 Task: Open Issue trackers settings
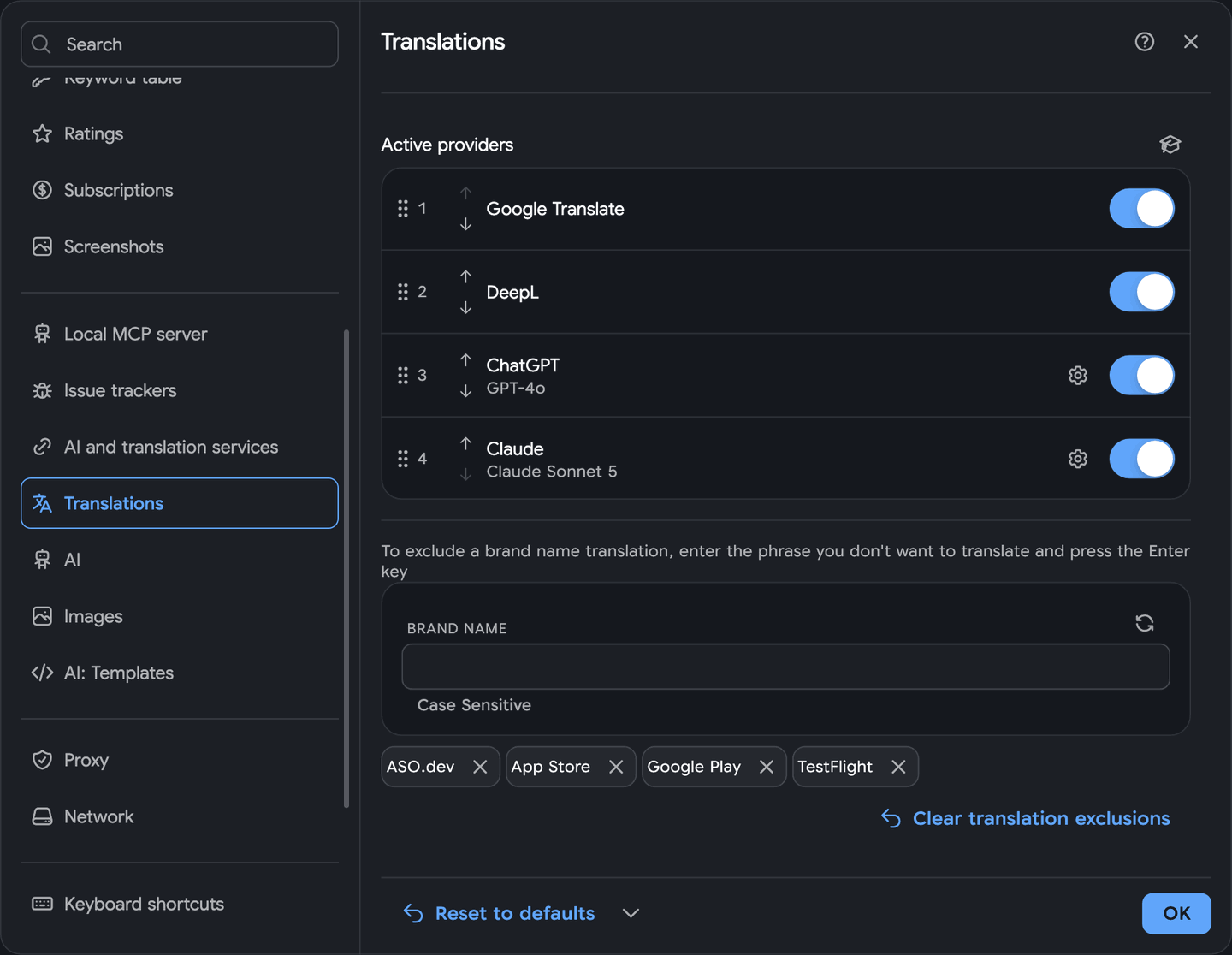[180, 390]
